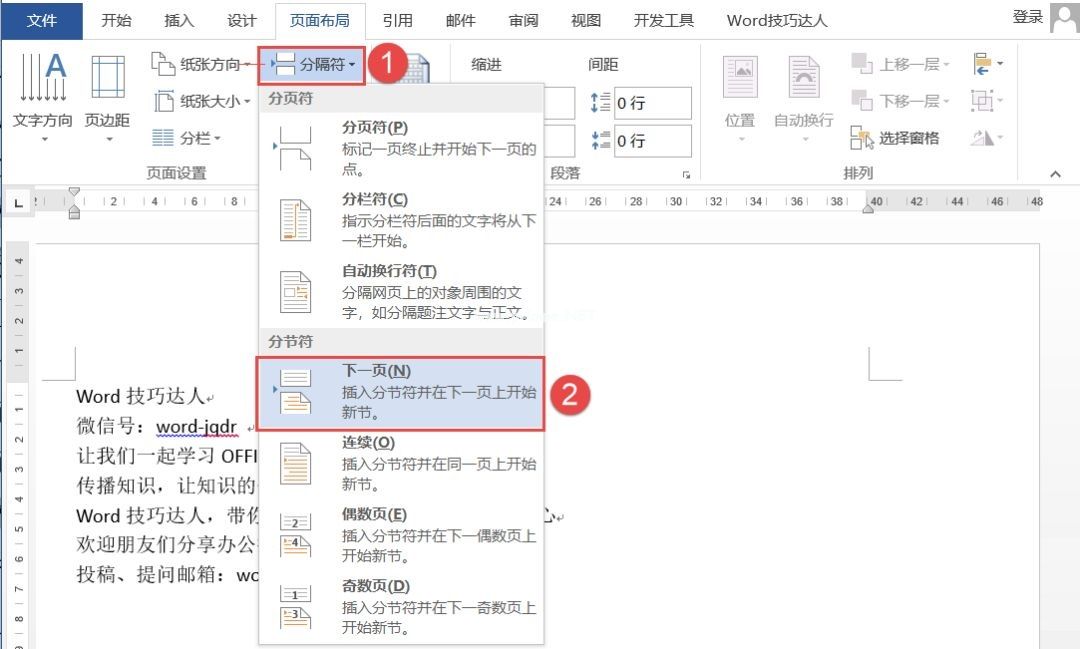
Task: Open the Selection Pane (选择窗格)
Action: point(896,138)
